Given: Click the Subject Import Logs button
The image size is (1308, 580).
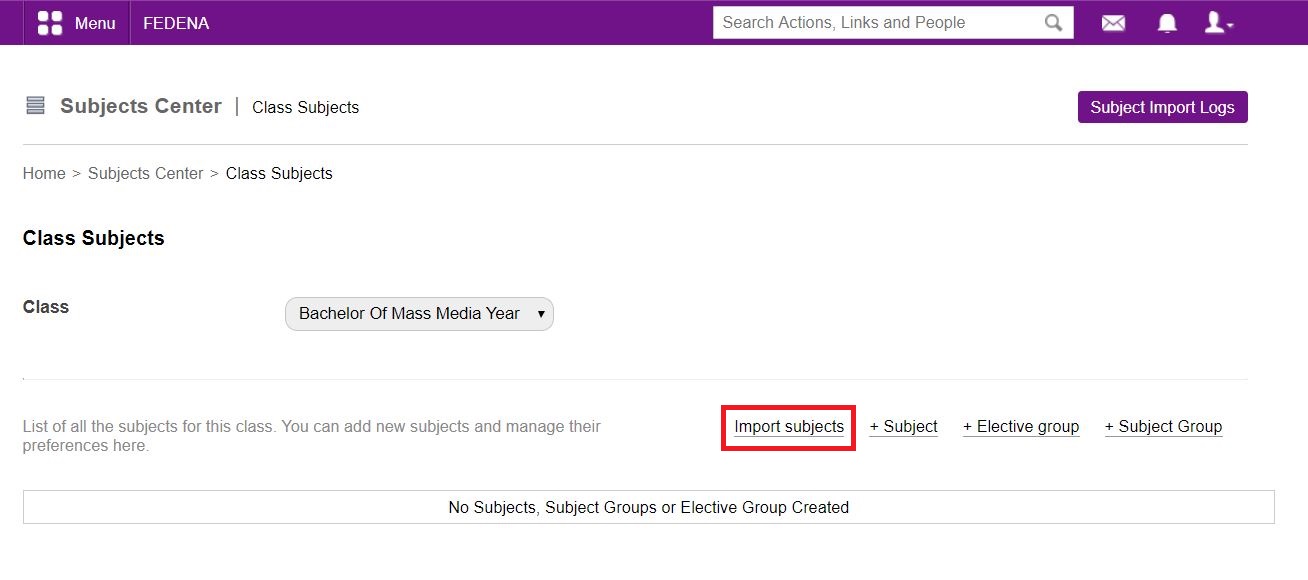Looking at the screenshot, I should (1162, 107).
